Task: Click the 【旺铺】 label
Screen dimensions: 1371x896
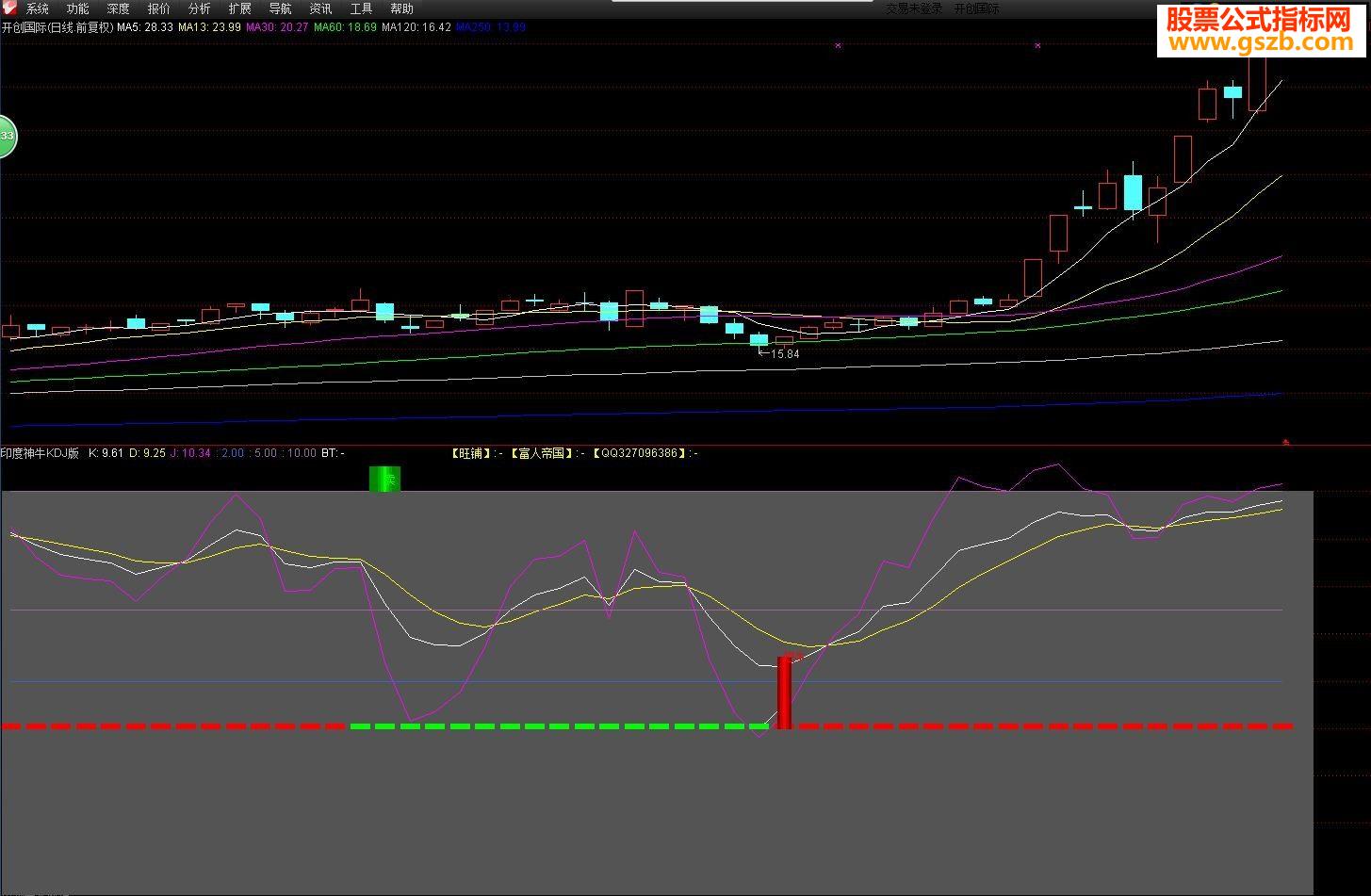Action: (x=472, y=453)
